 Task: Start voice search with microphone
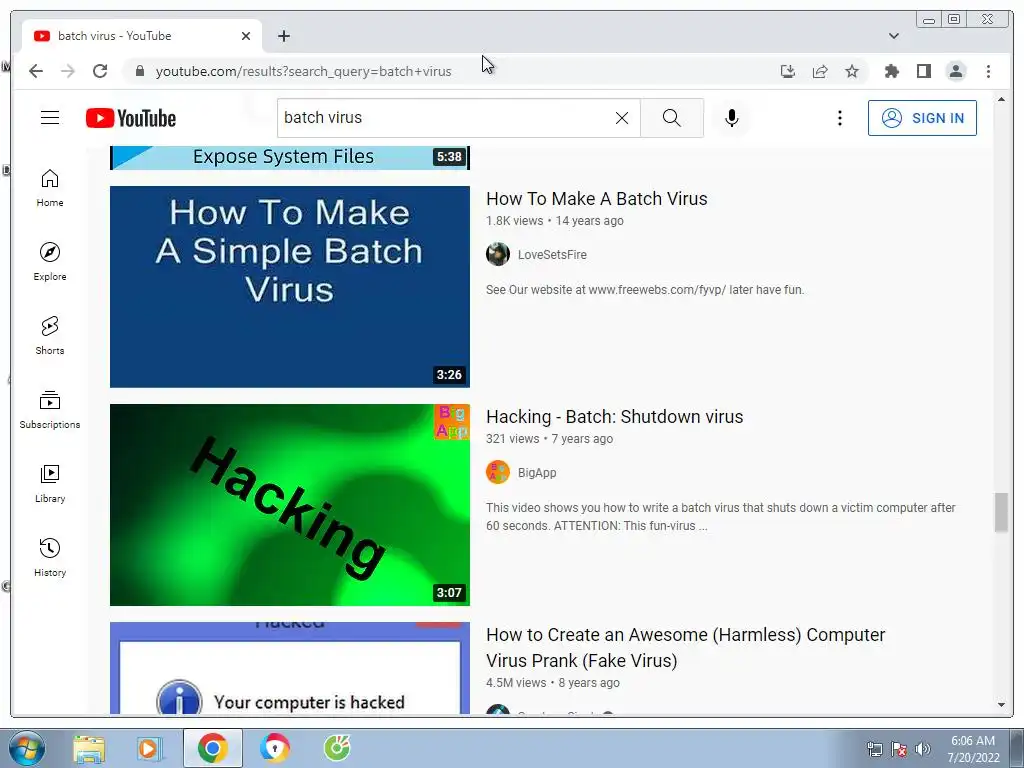[731, 118]
